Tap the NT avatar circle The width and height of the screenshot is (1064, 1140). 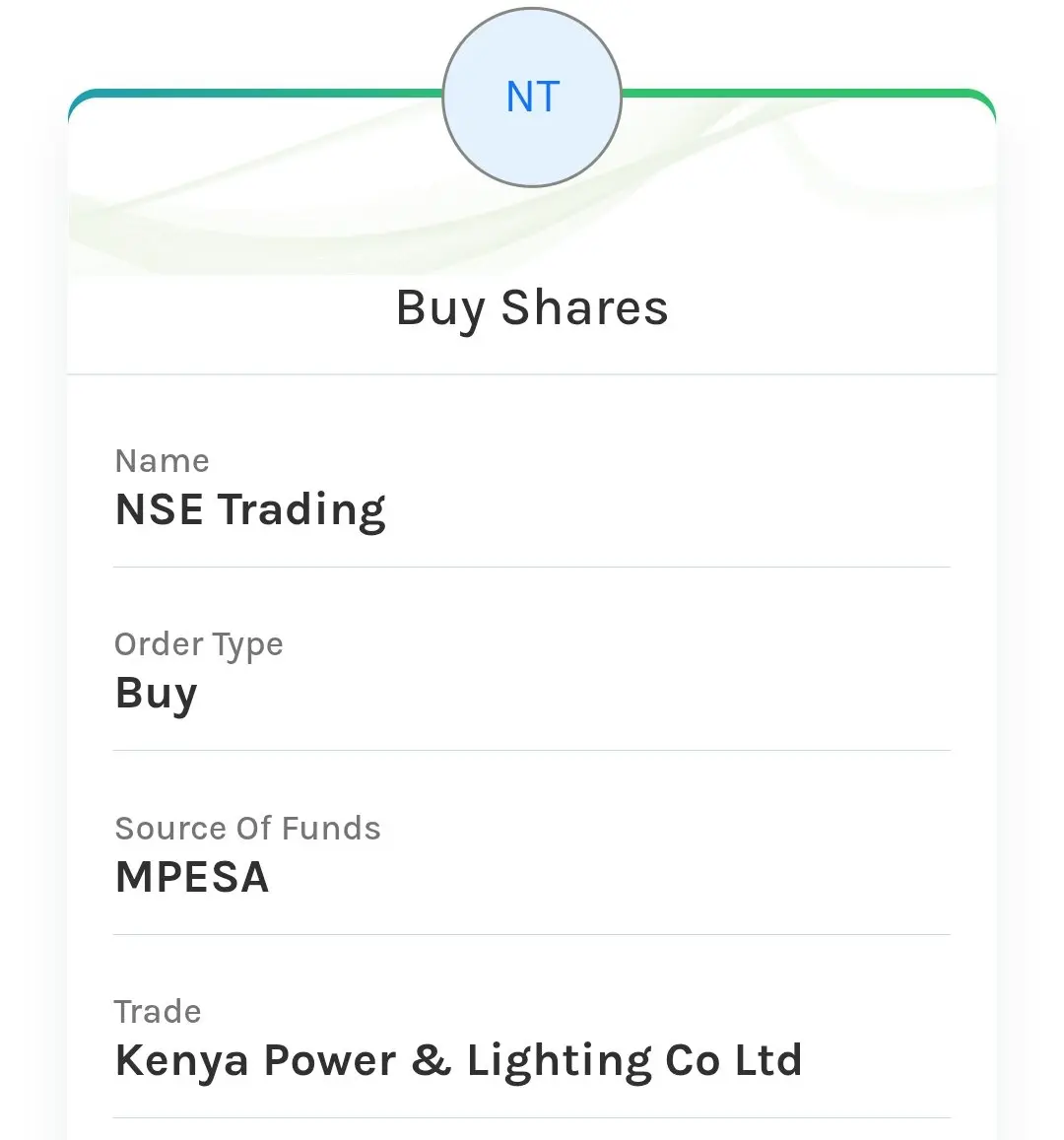(x=532, y=97)
